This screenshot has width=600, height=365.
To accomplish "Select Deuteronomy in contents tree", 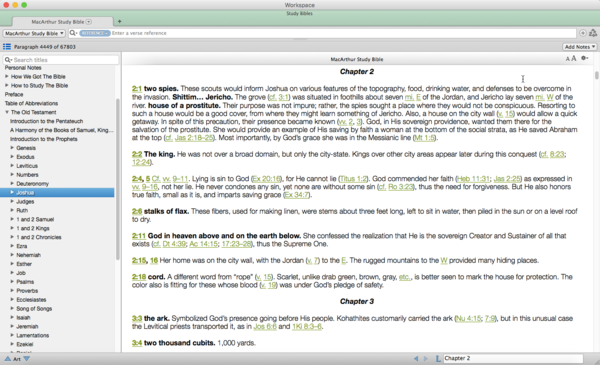I will tap(33, 184).
